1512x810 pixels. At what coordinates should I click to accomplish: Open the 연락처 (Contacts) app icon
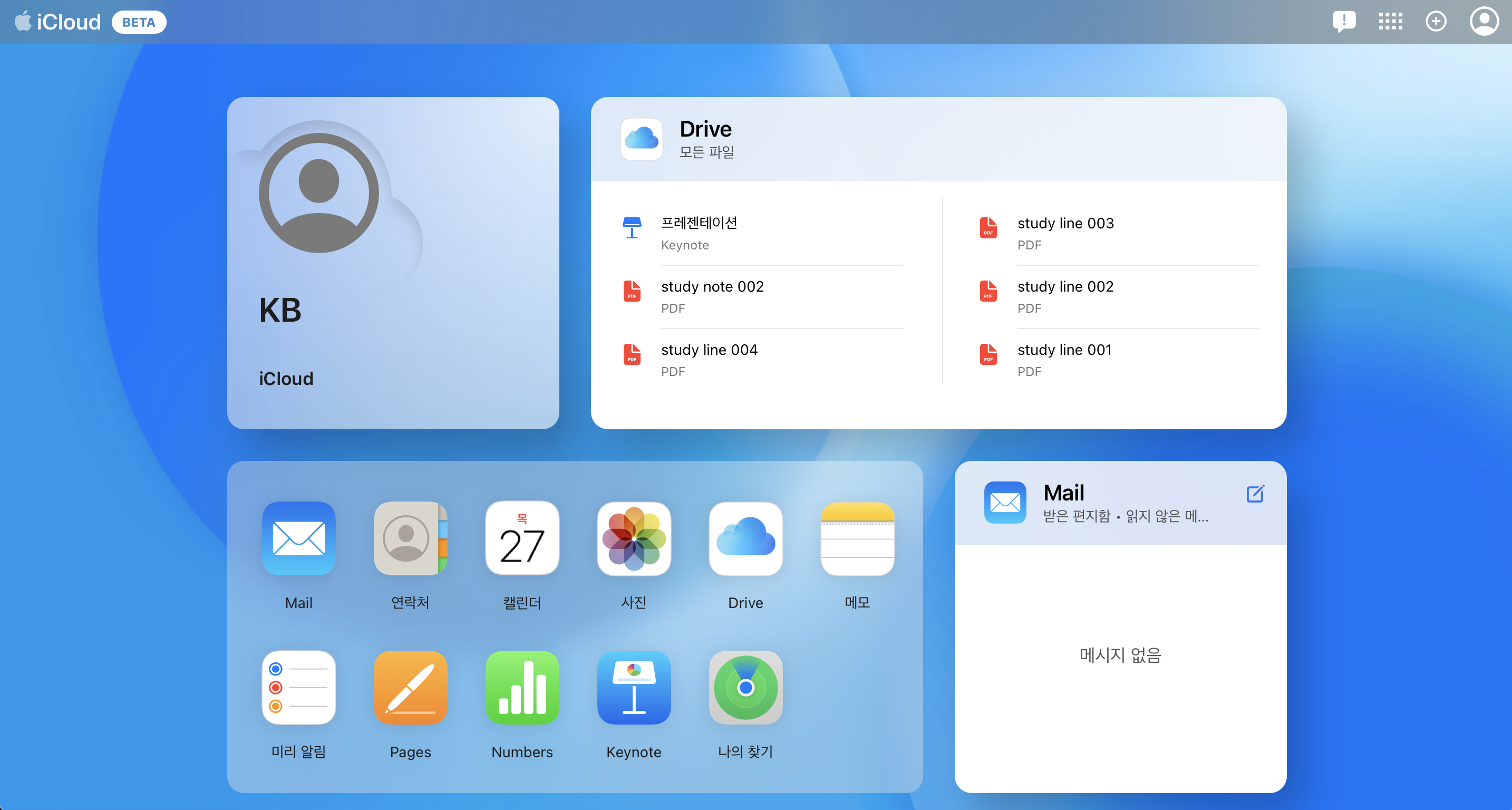coord(410,538)
